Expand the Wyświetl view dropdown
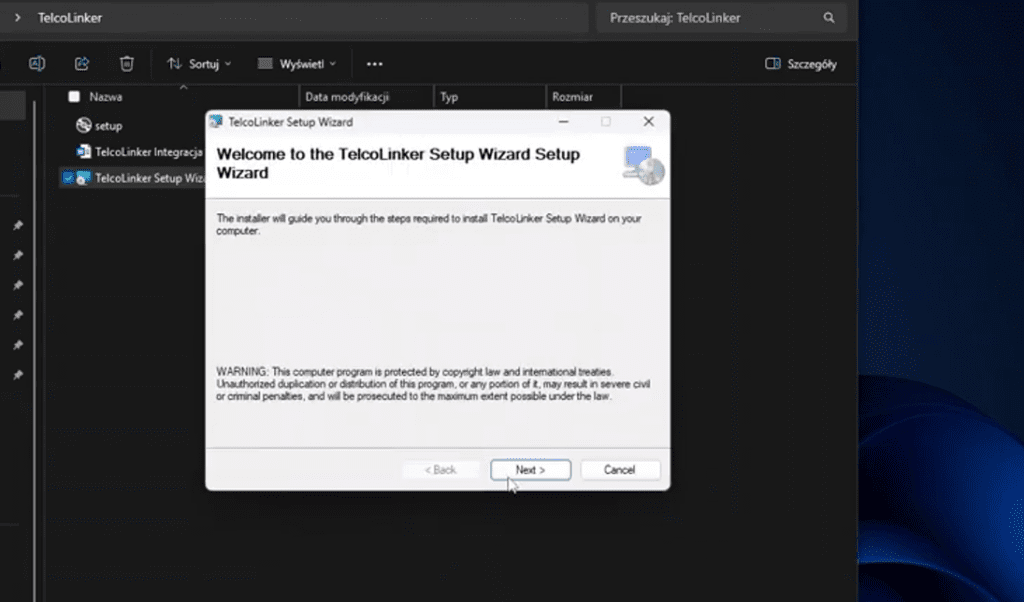Screen dimensions: 1024x602 coord(296,64)
